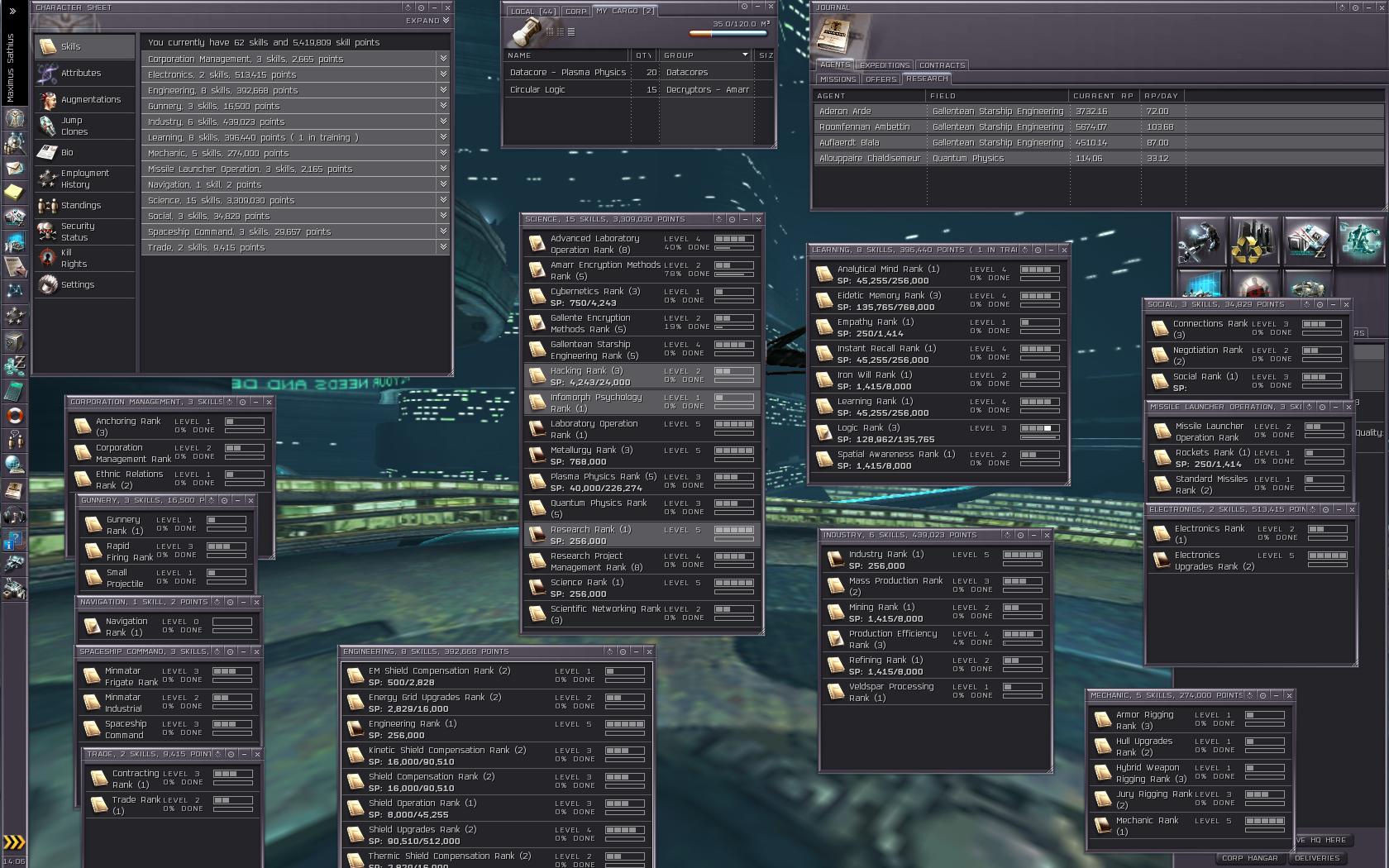Viewport: 1389px width, 868px height.
Task: Open the contracts icon with paper and pen
Action: (x=15, y=267)
